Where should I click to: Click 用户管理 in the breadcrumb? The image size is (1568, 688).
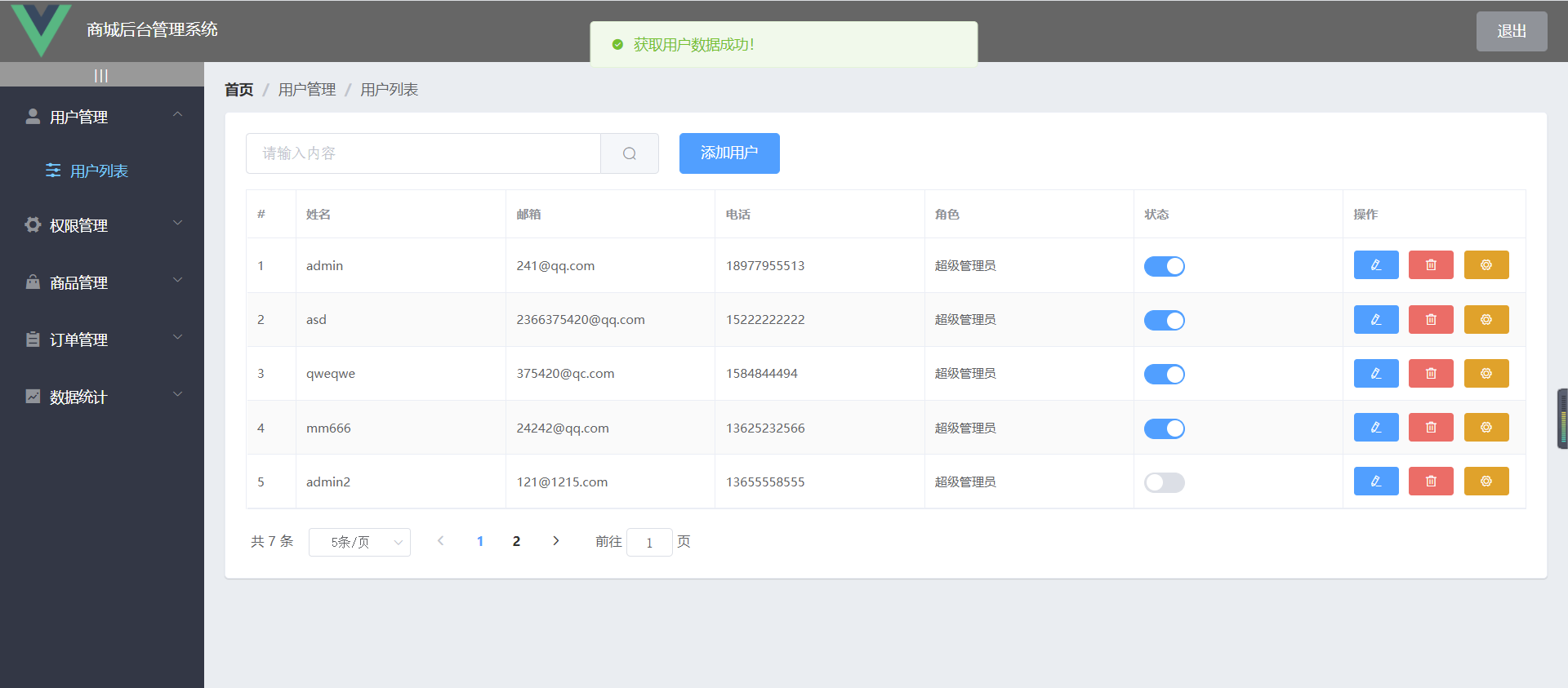(307, 90)
